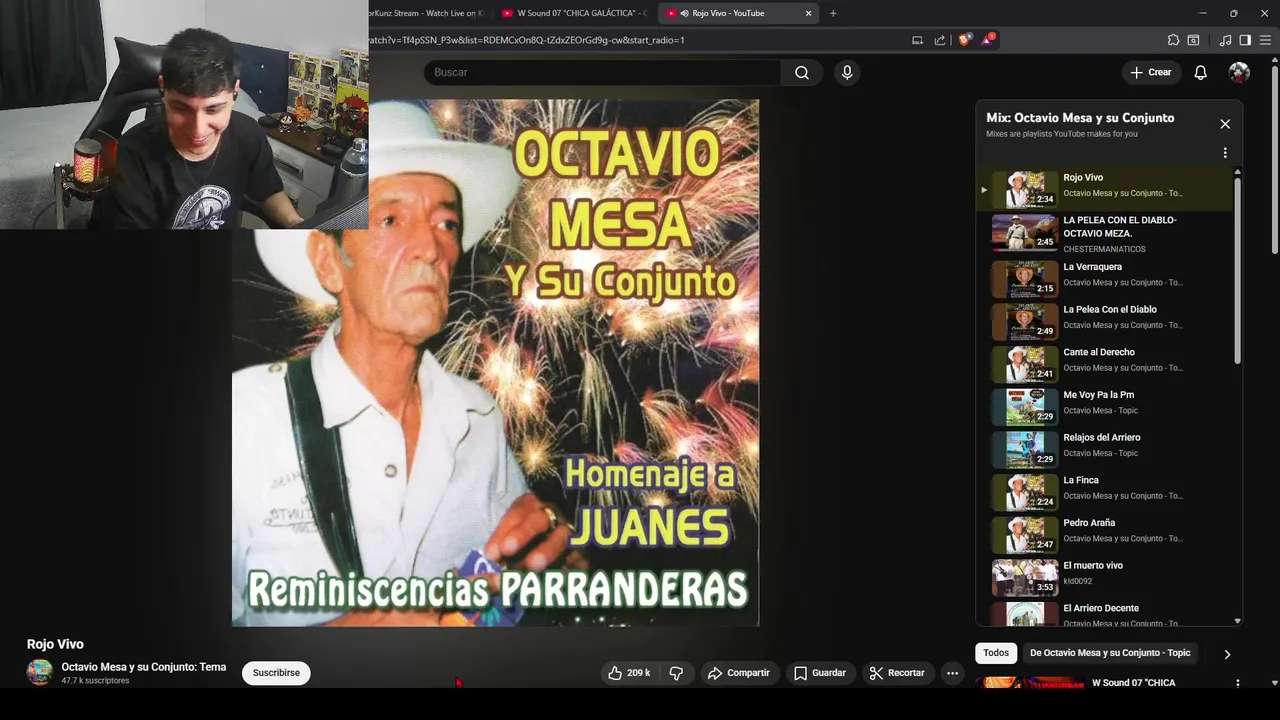The image size is (1280, 720).
Task: Dislike the video with thumbs-down button
Action: pyautogui.click(x=676, y=673)
